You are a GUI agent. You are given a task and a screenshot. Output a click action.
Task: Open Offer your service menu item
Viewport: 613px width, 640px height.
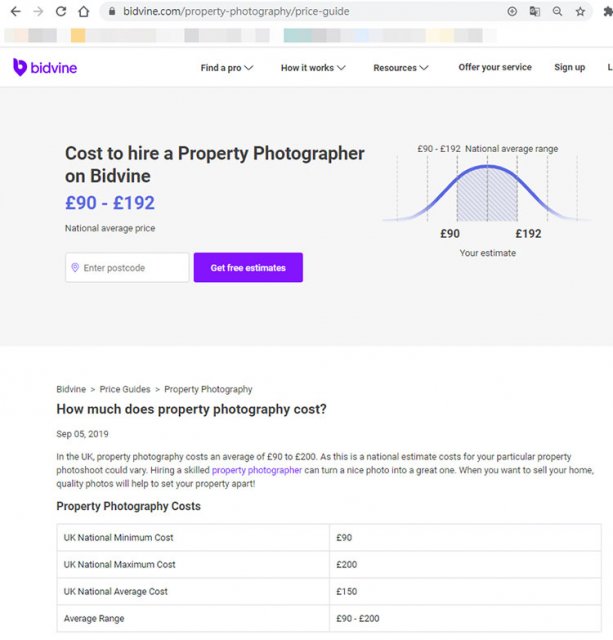click(495, 67)
